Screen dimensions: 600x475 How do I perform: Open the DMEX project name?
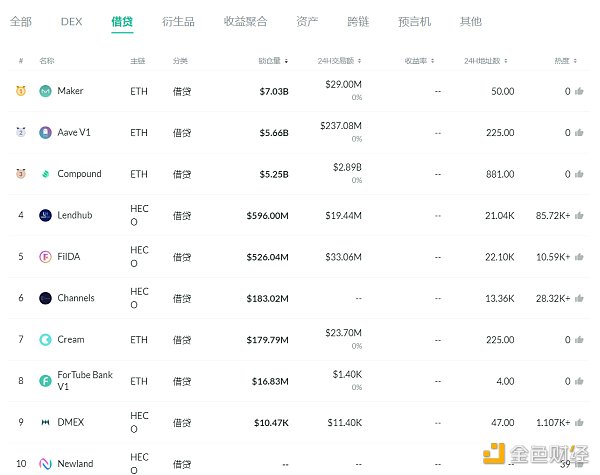click(70, 422)
